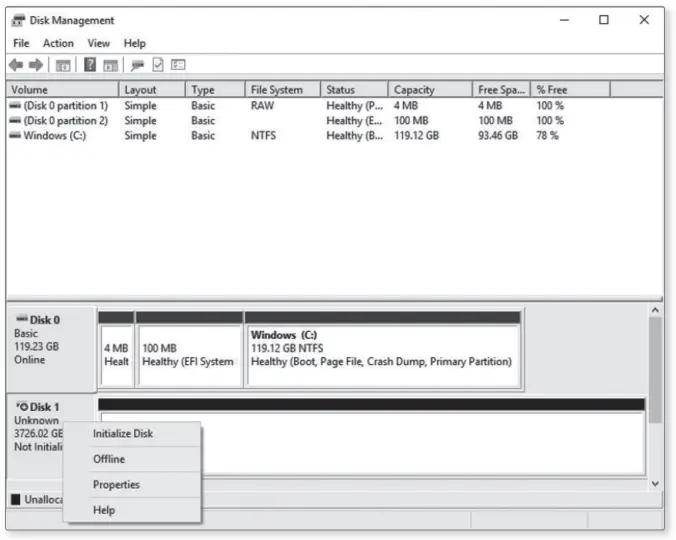Viewport: 676px width, 540px height.
Task: Sort by the Free Space column header
Action: (x=501, y=90)
